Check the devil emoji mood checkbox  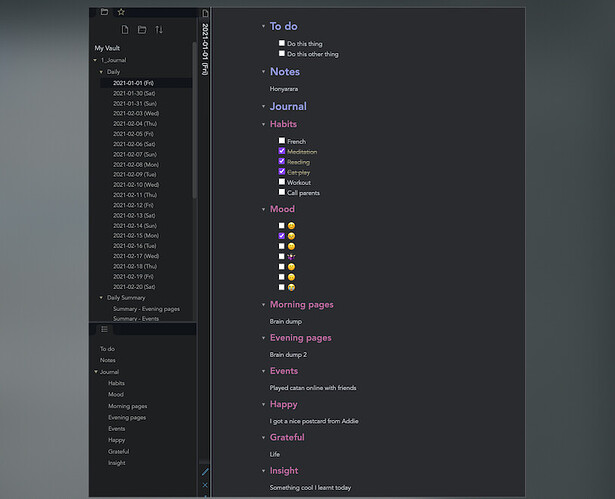pyautogui.click(x=282, y=256)
